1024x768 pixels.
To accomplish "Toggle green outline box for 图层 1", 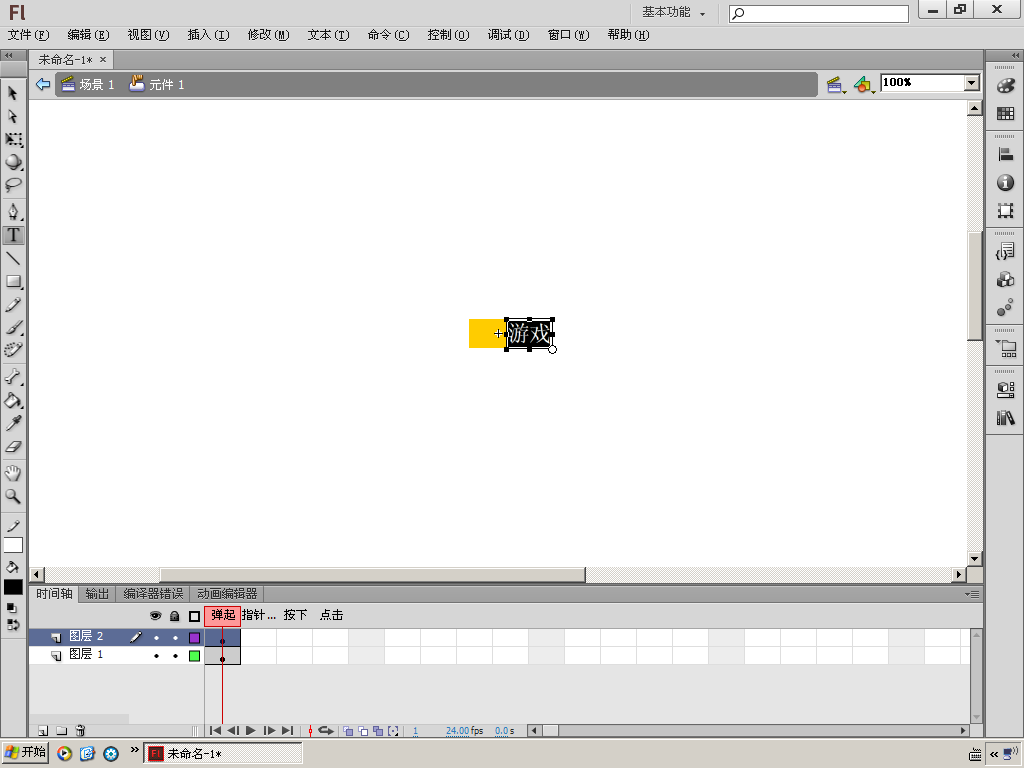I will click(195, 656).
